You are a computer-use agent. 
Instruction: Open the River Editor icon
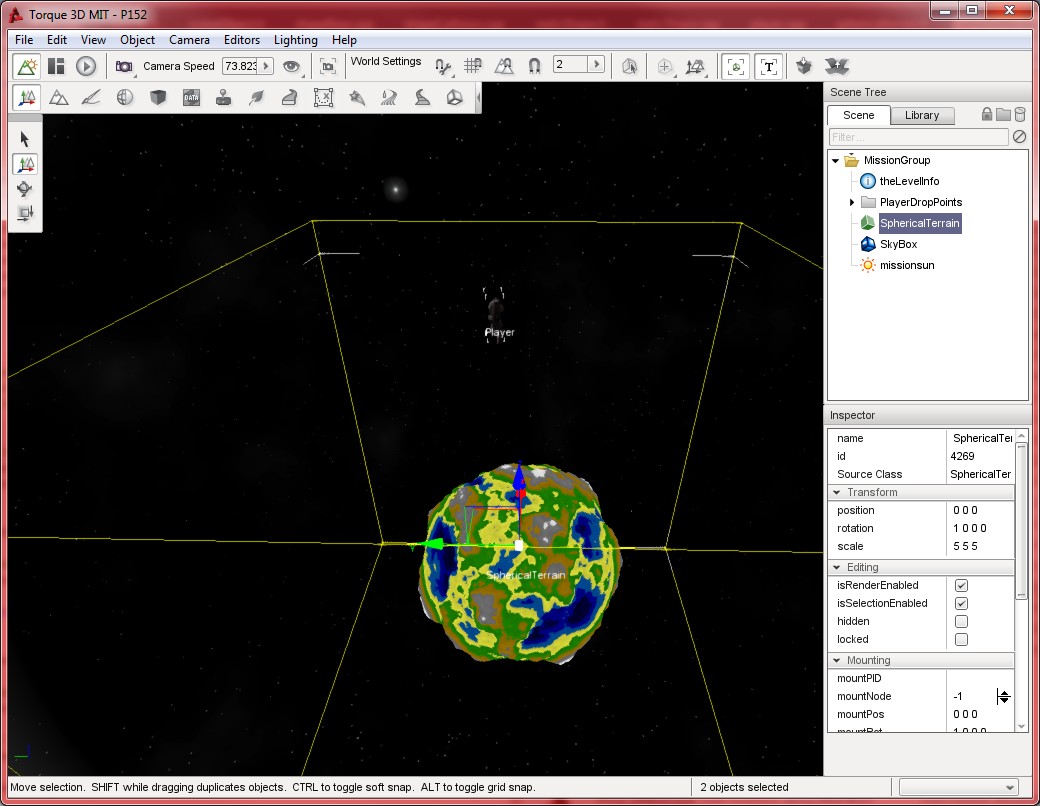(x=389, y=98)
